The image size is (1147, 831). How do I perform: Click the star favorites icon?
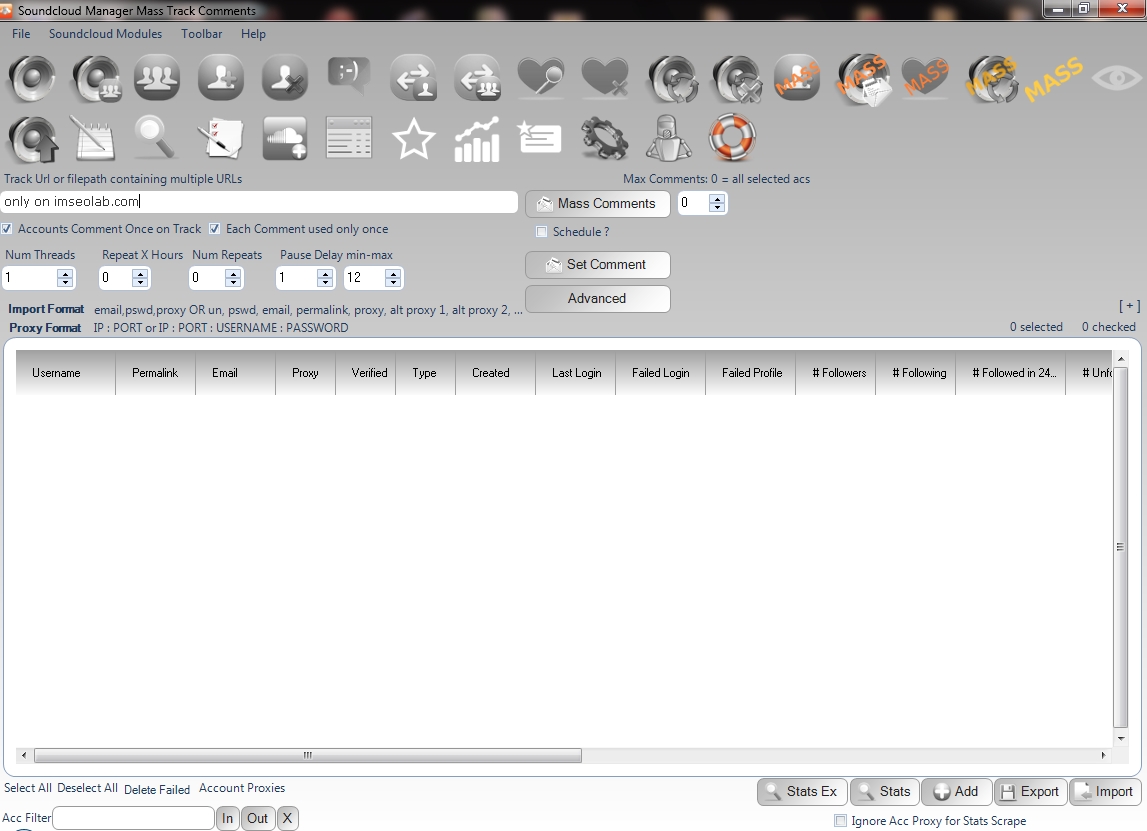[413, 139]
